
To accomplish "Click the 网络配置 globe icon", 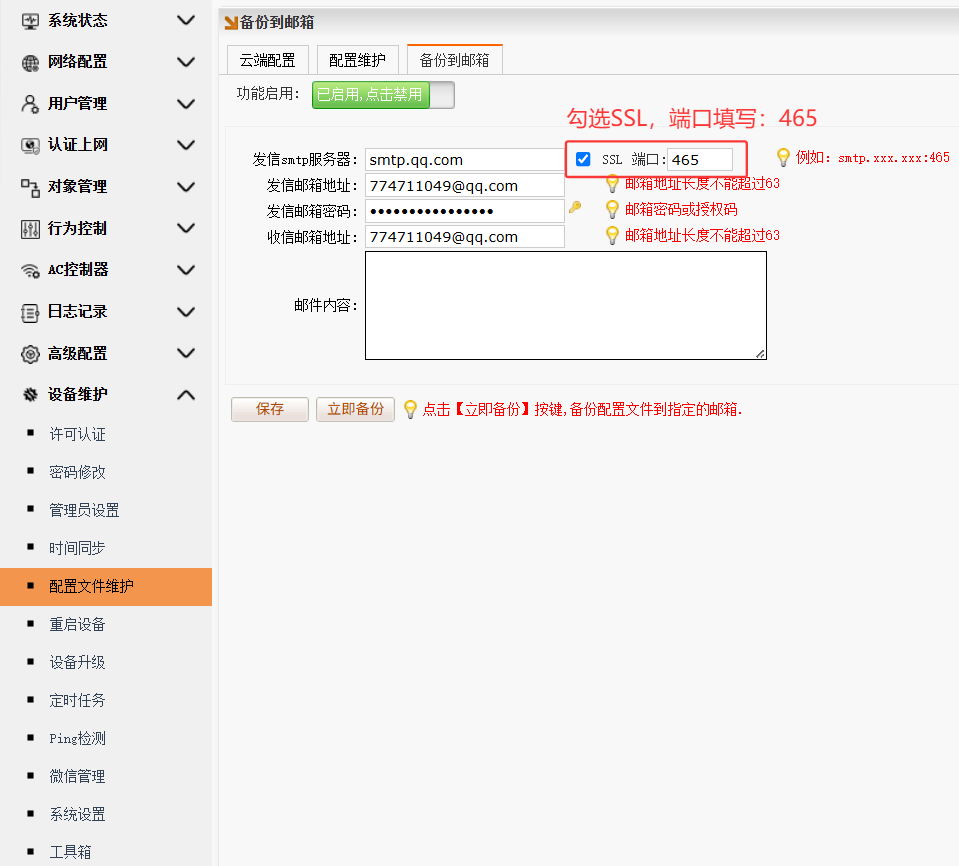I will click(x=30, y=62).
